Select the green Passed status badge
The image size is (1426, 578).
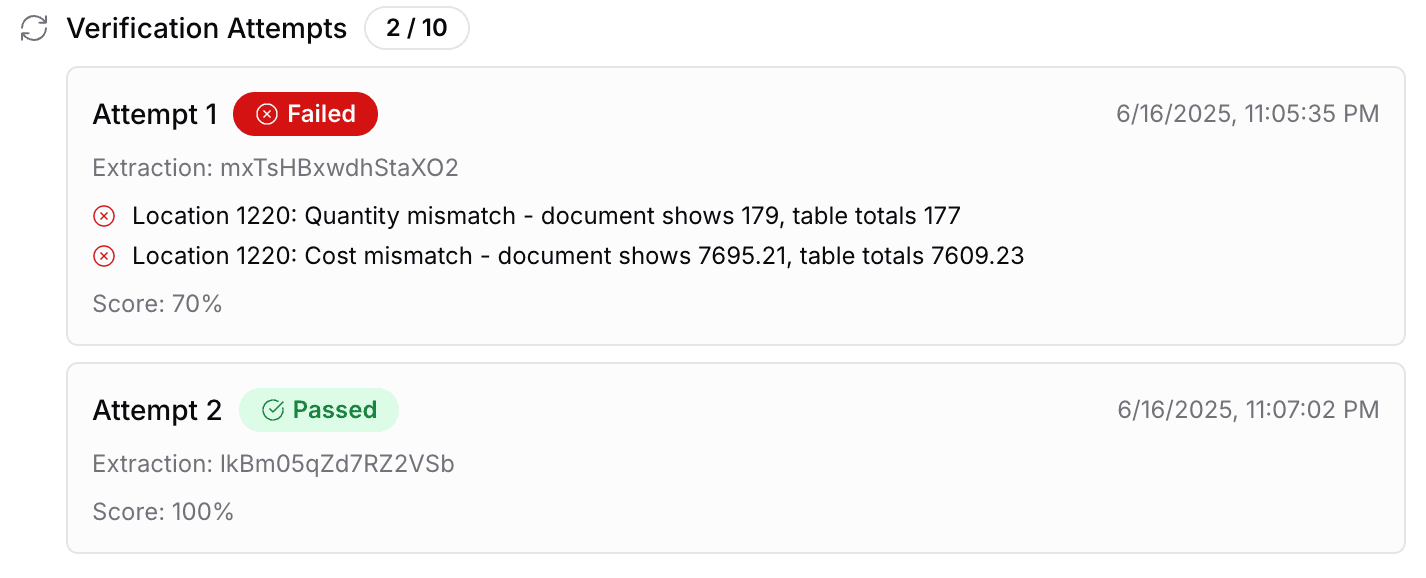tap(319, 410)
